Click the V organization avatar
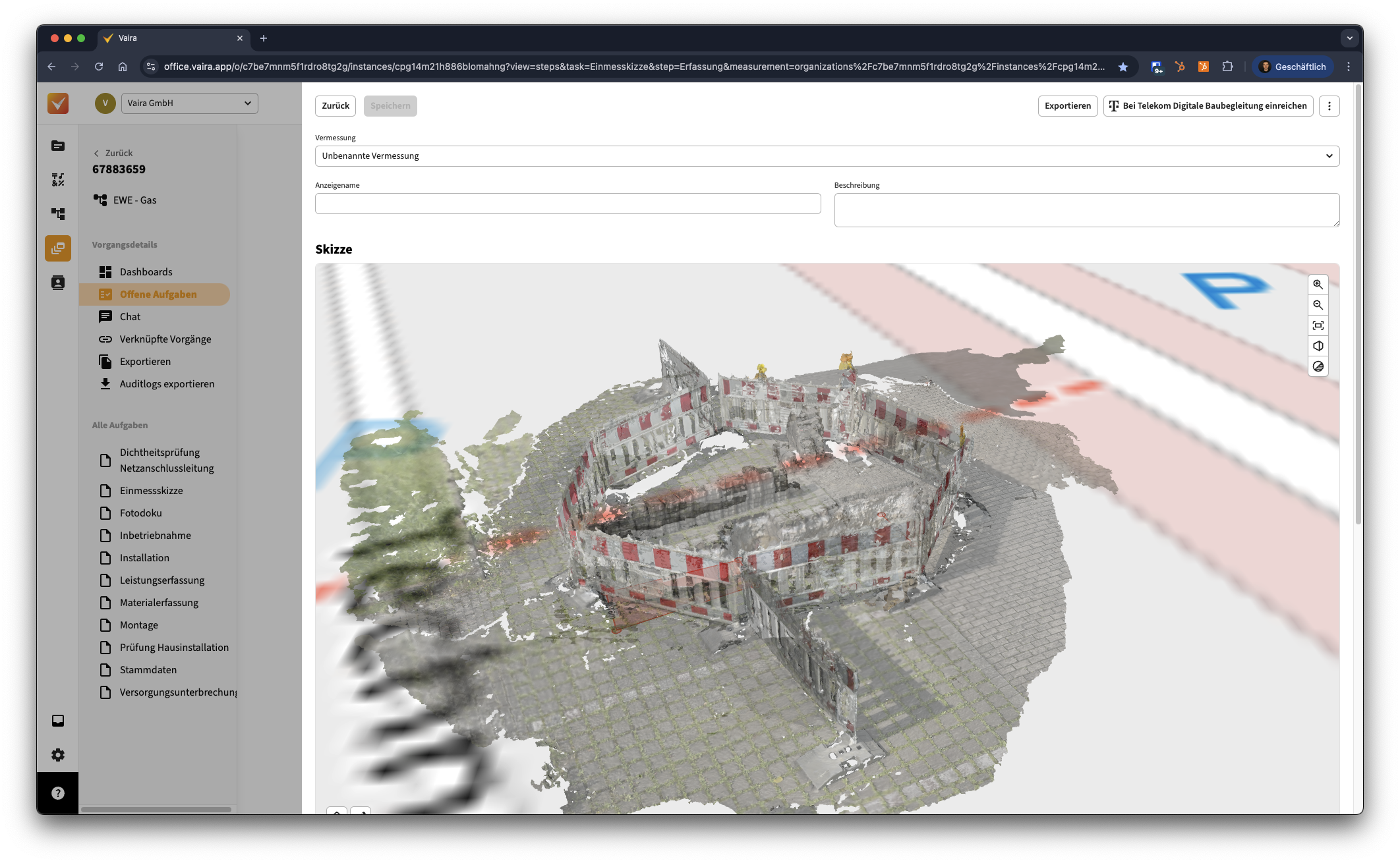The width and height of the screenshot is (1400, 863). (x=105, y=103)
